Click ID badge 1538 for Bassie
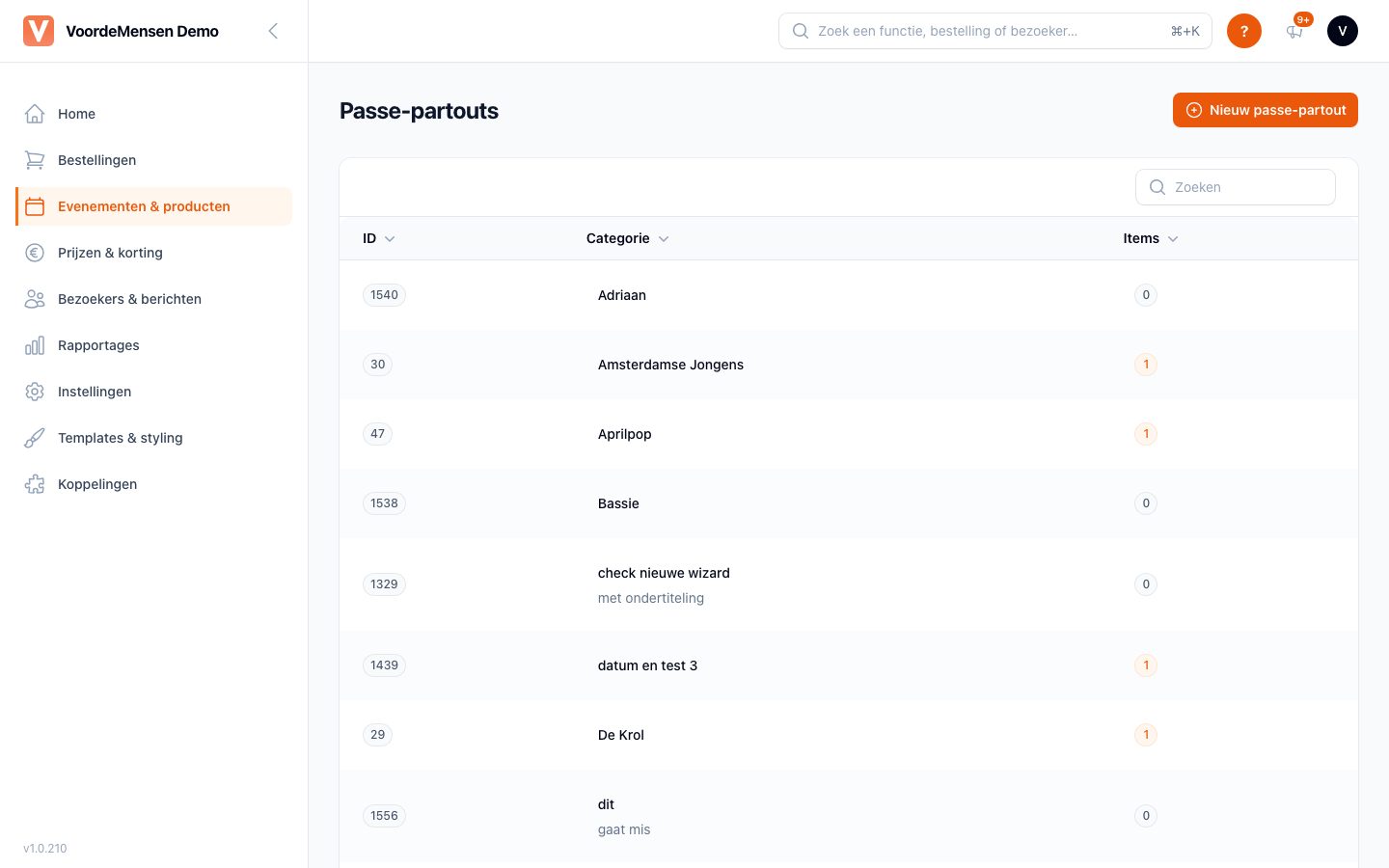 384,503
